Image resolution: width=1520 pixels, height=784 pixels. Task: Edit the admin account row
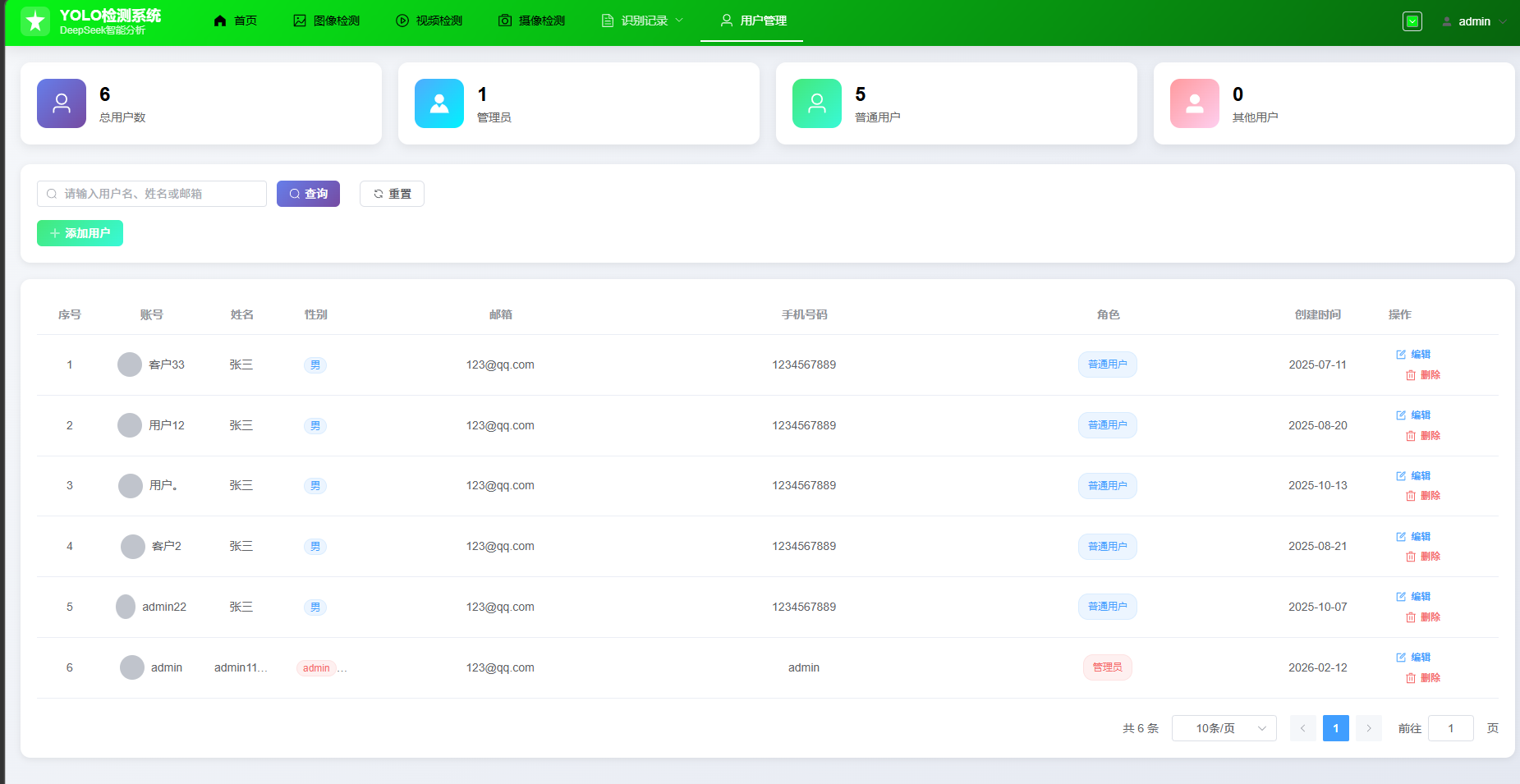click(x=1413, y=658)
